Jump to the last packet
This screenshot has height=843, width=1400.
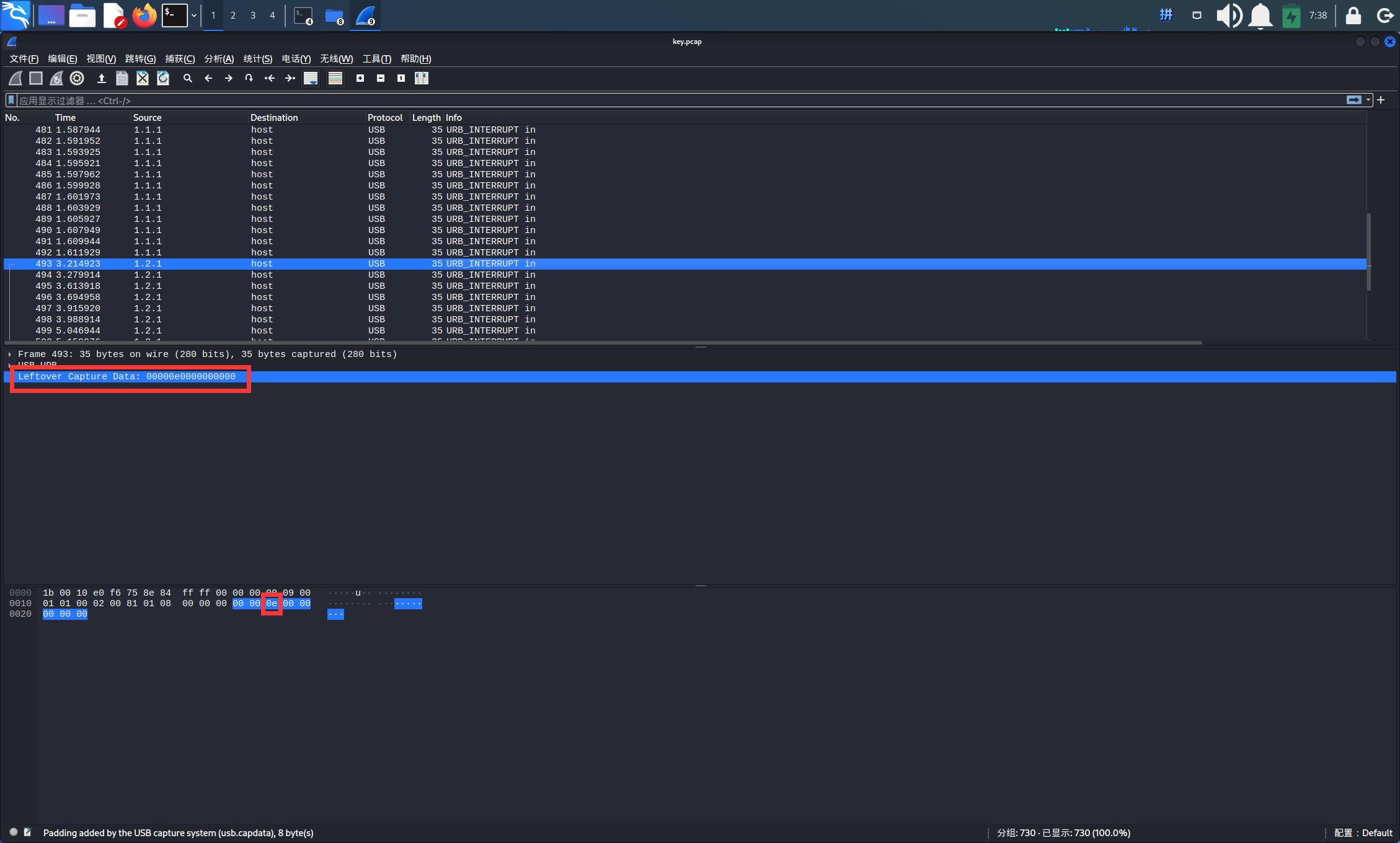[x=290, y=78]
